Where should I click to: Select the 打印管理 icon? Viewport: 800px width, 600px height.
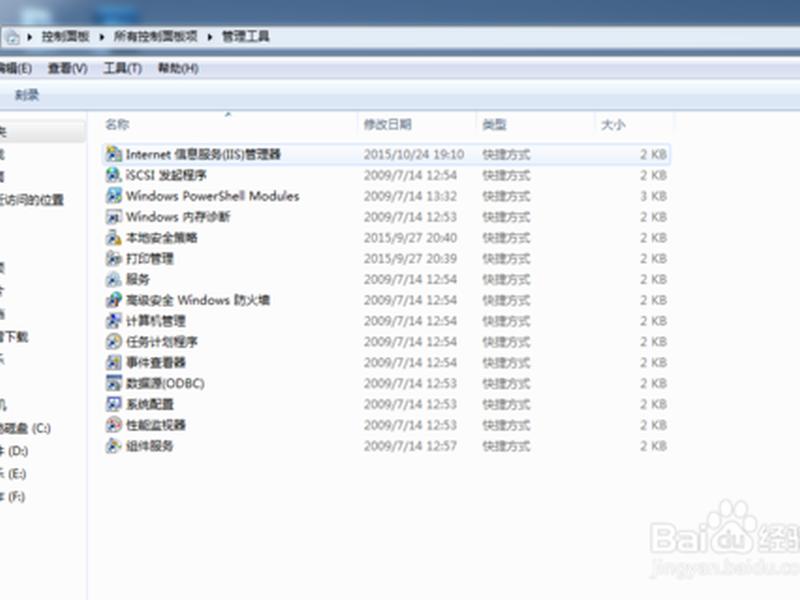[113, 258]
